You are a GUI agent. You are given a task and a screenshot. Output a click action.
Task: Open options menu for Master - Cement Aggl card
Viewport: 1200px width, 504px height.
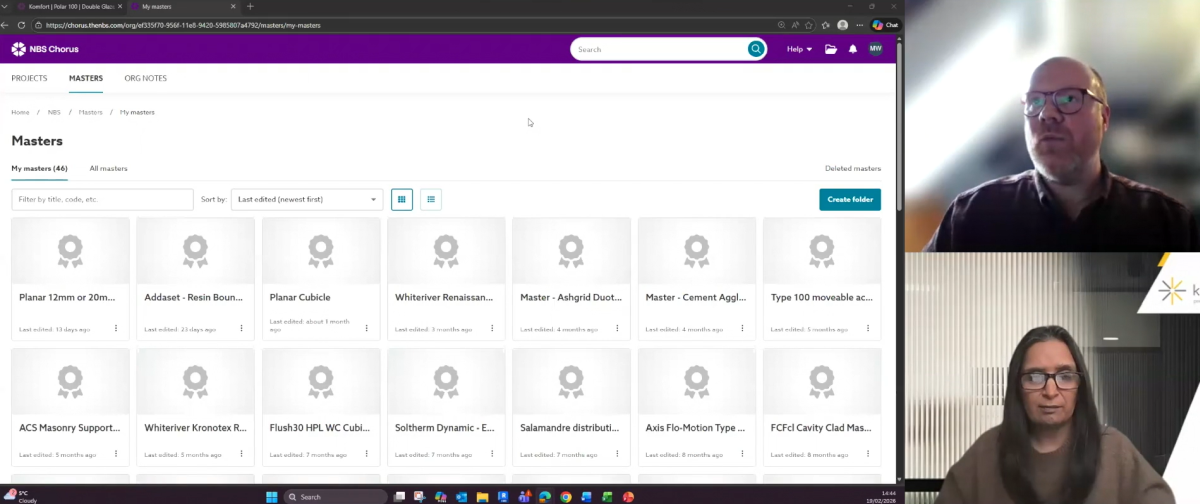(742, 328)
